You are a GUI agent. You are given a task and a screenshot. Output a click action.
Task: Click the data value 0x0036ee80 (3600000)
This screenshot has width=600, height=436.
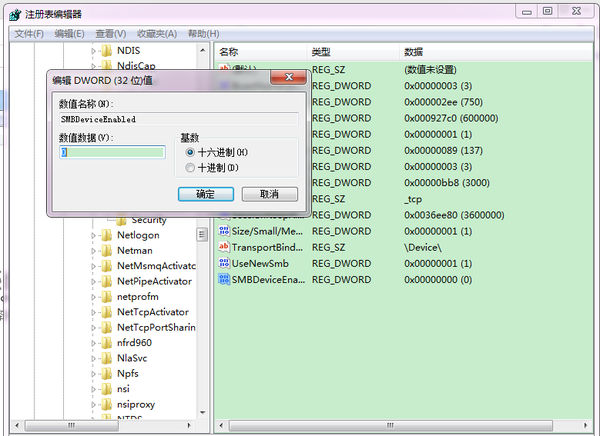click(454, 215)
